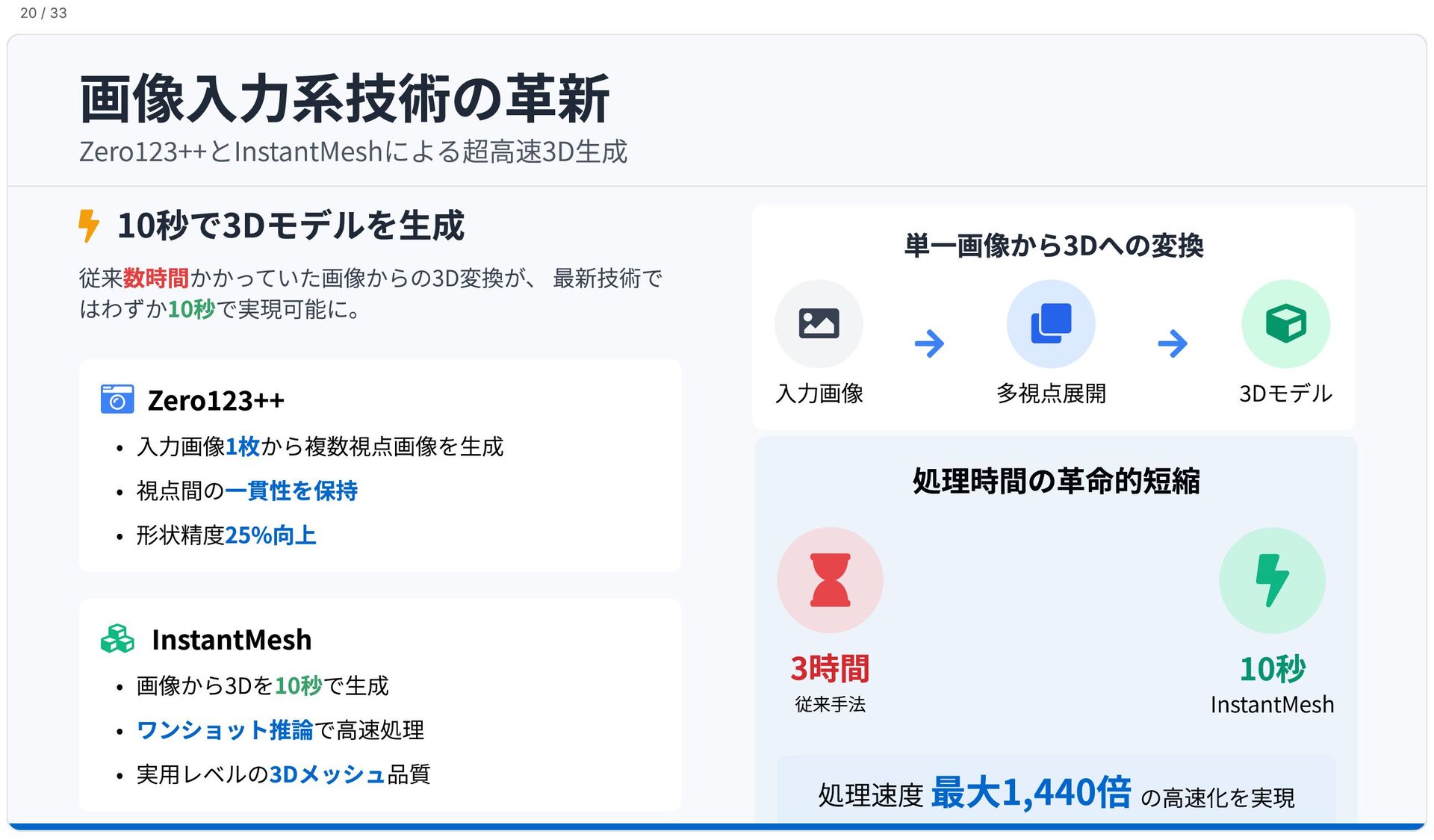Click the text の高速化を実現
The width and height of the screenshot is (1434, 840).
[x=1217, y=797]
